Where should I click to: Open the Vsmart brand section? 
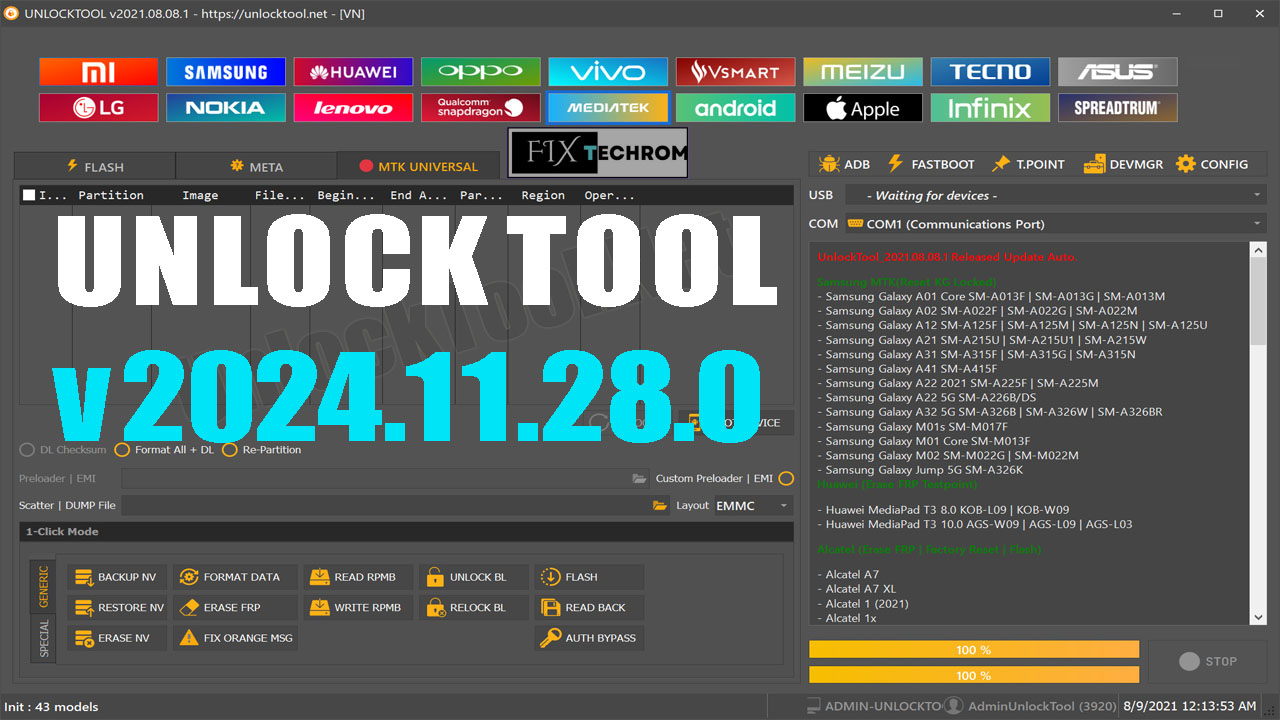click(x=735, y=71)
